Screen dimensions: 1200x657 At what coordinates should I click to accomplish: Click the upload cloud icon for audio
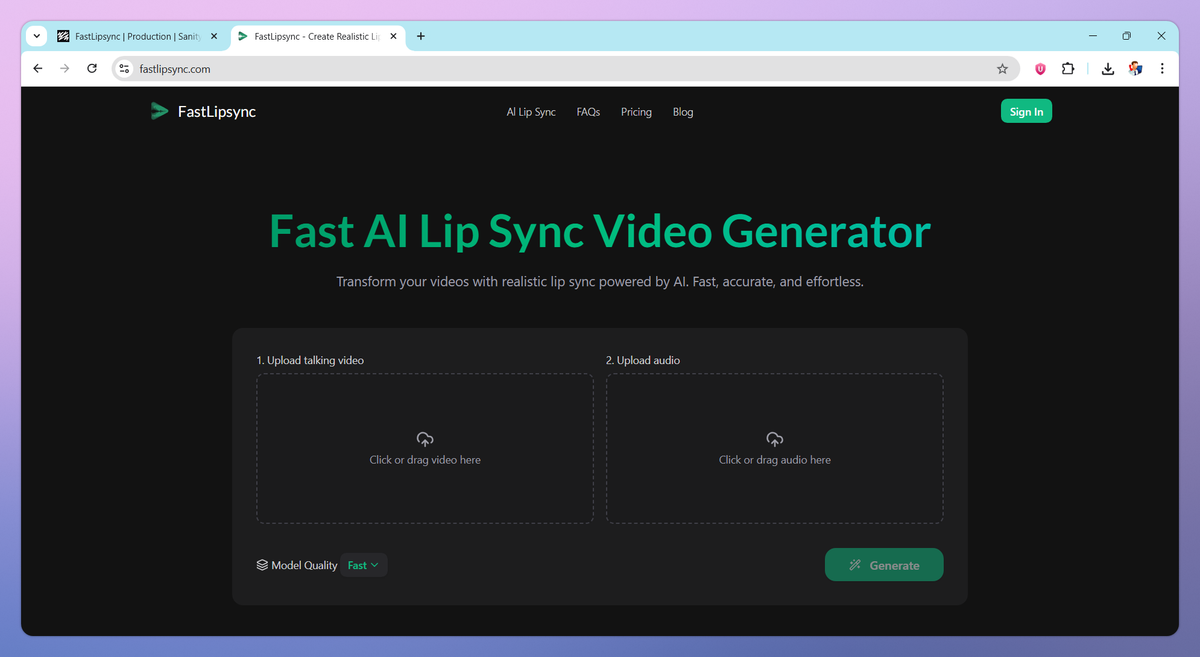pos(775,439)
